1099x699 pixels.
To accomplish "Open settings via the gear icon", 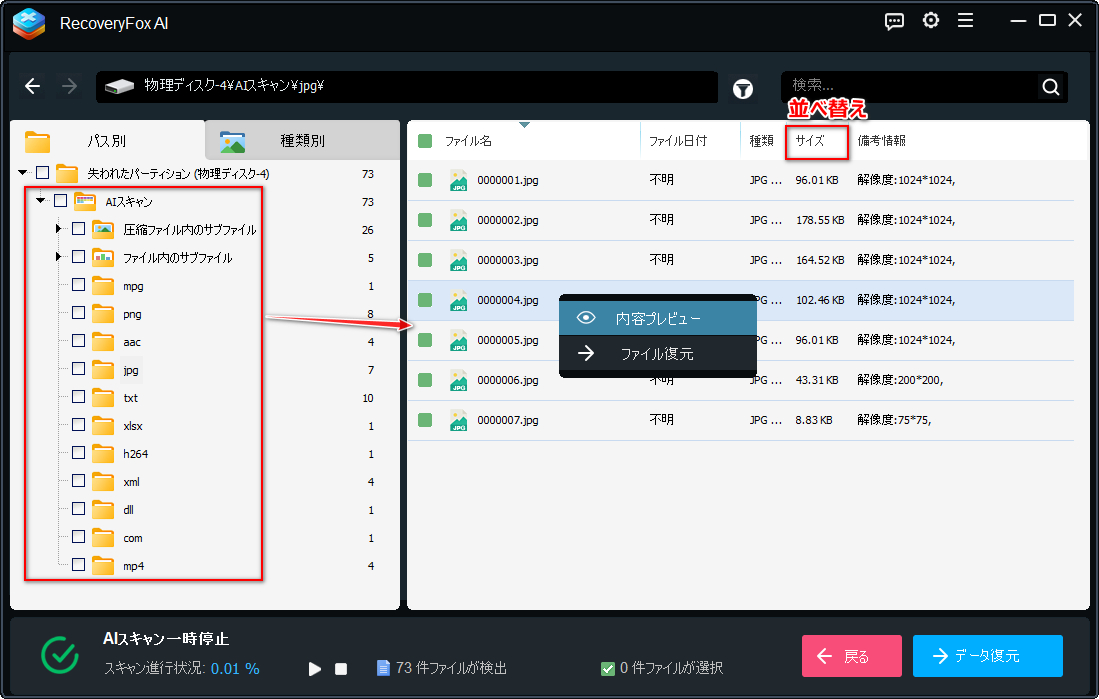I will 931,21.
